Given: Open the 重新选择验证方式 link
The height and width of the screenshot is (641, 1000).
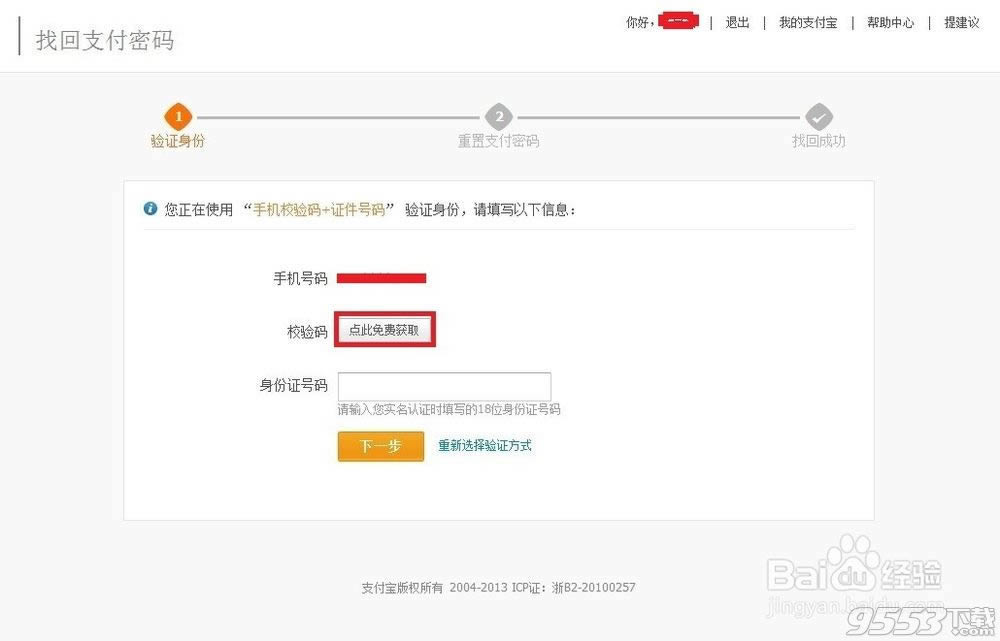Looking at the screenshot, I should coord(485,446).
